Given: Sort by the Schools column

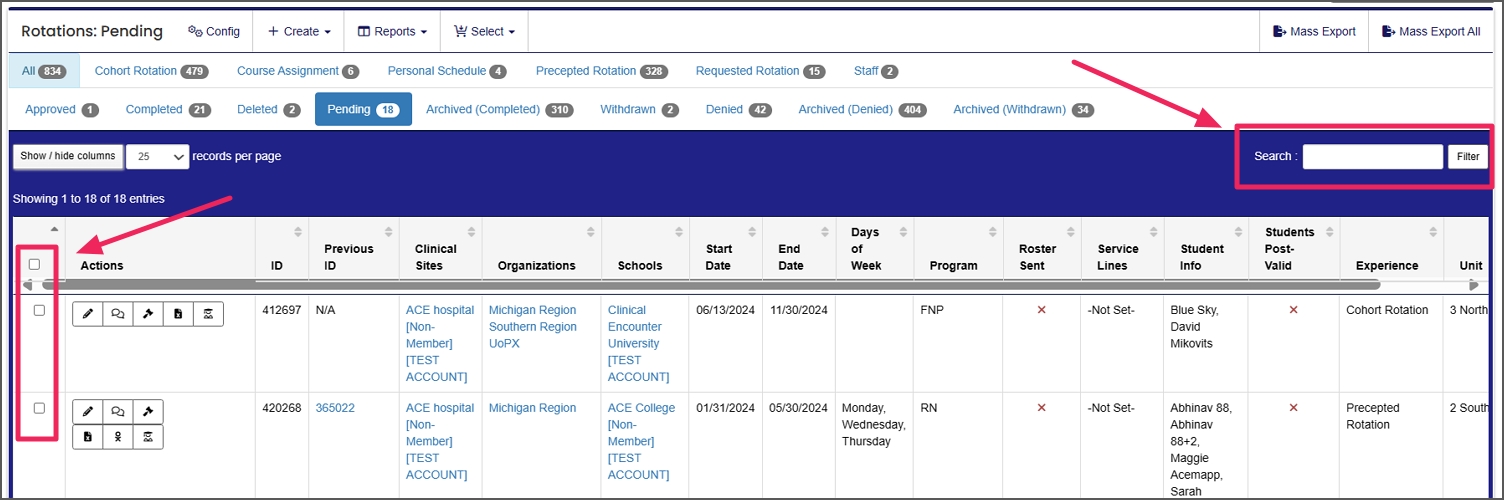Looking at the screenshot, I should coord(679,232).
